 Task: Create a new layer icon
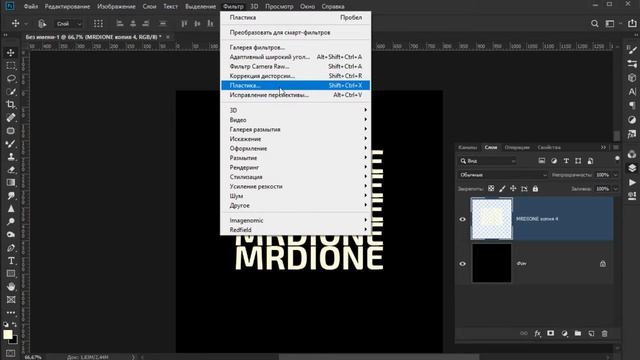pyautogui.click(x=591, y=333)
